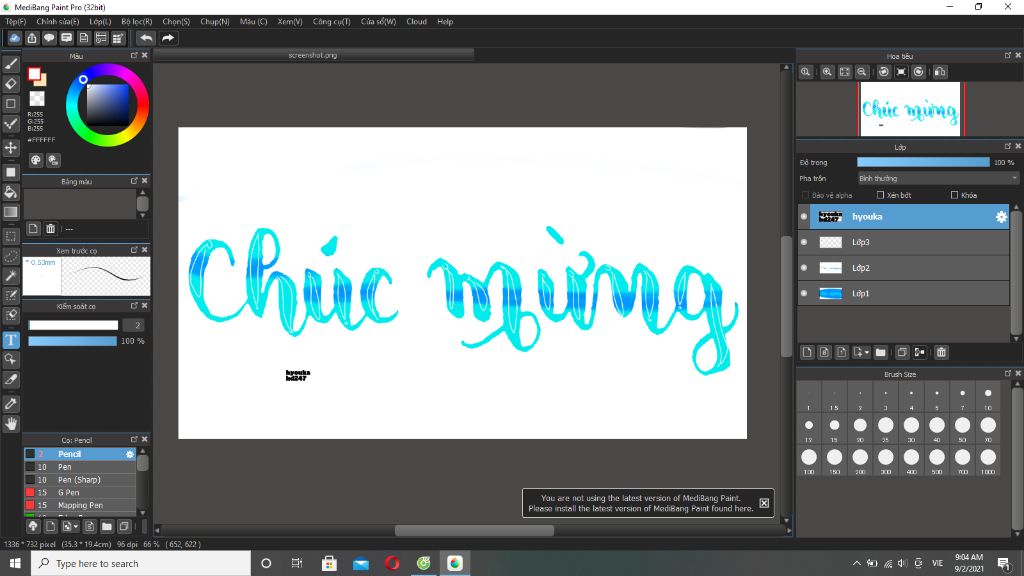Open the Cloud menu
1024x576 pixels.
pyautogui.click(x=416, y=22)
